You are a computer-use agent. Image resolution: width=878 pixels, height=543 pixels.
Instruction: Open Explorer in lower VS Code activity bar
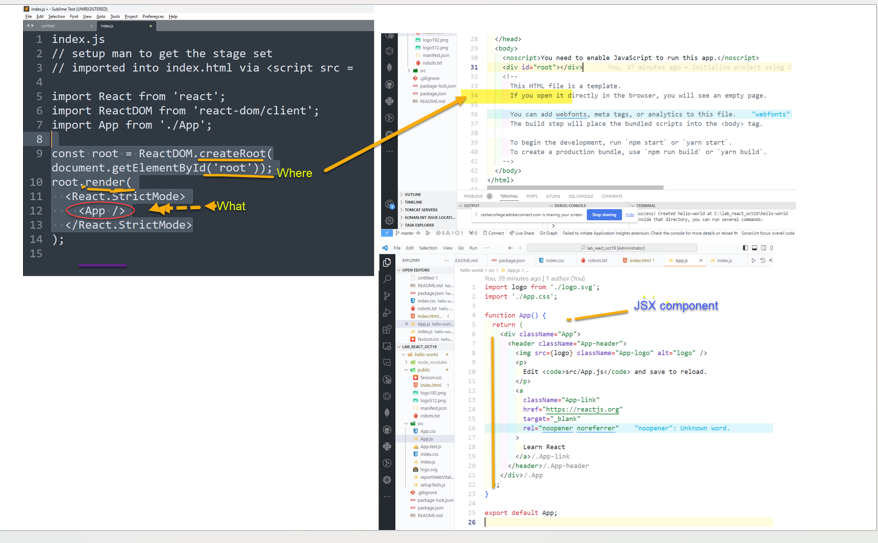(x=387, y=262)
